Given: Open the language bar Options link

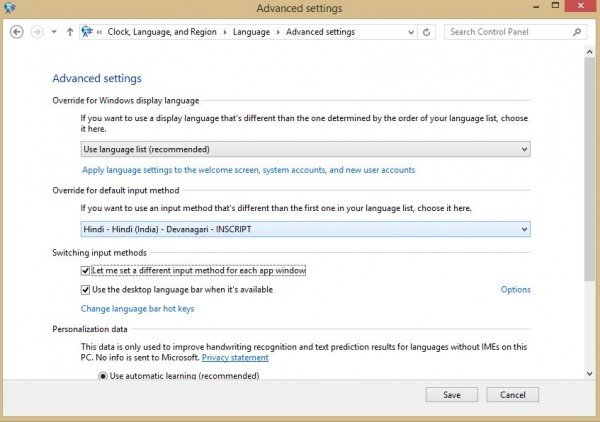Looking at the screenshot, I should tap(515, 290).
